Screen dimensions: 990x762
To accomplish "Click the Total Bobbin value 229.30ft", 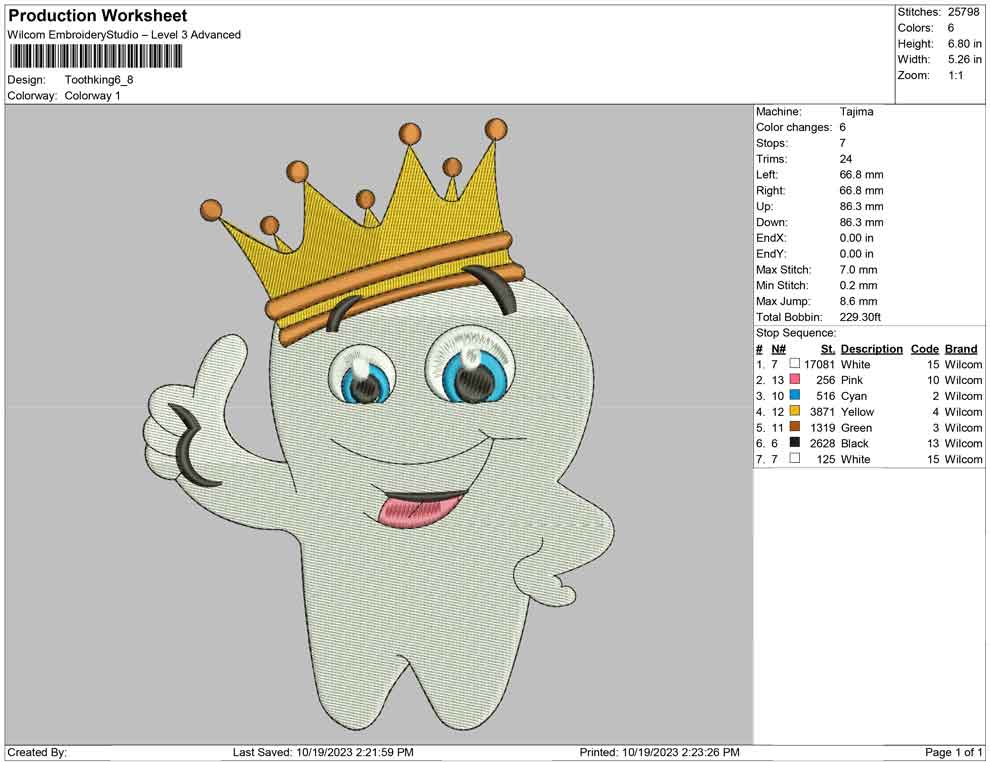I will [860, 317].
